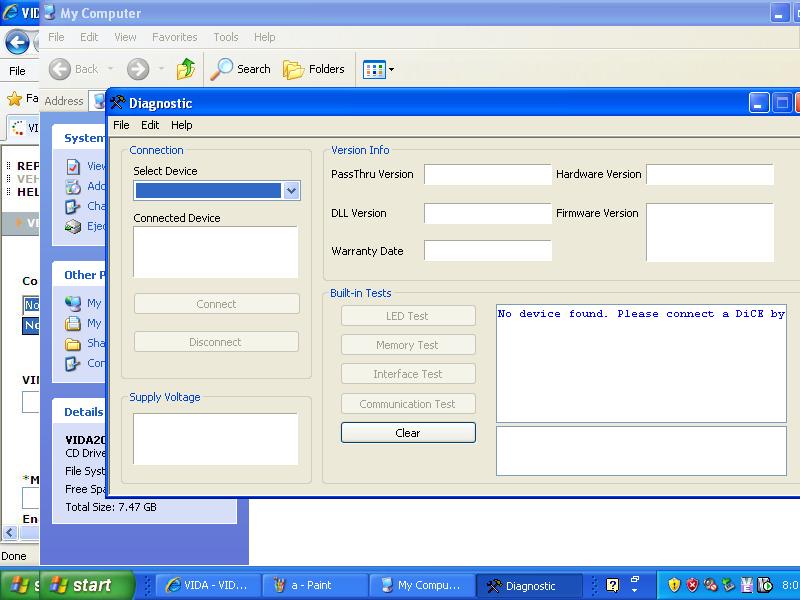
Task: Click the Diagnostic hammer icon in title bar
Action: [117, 103]
